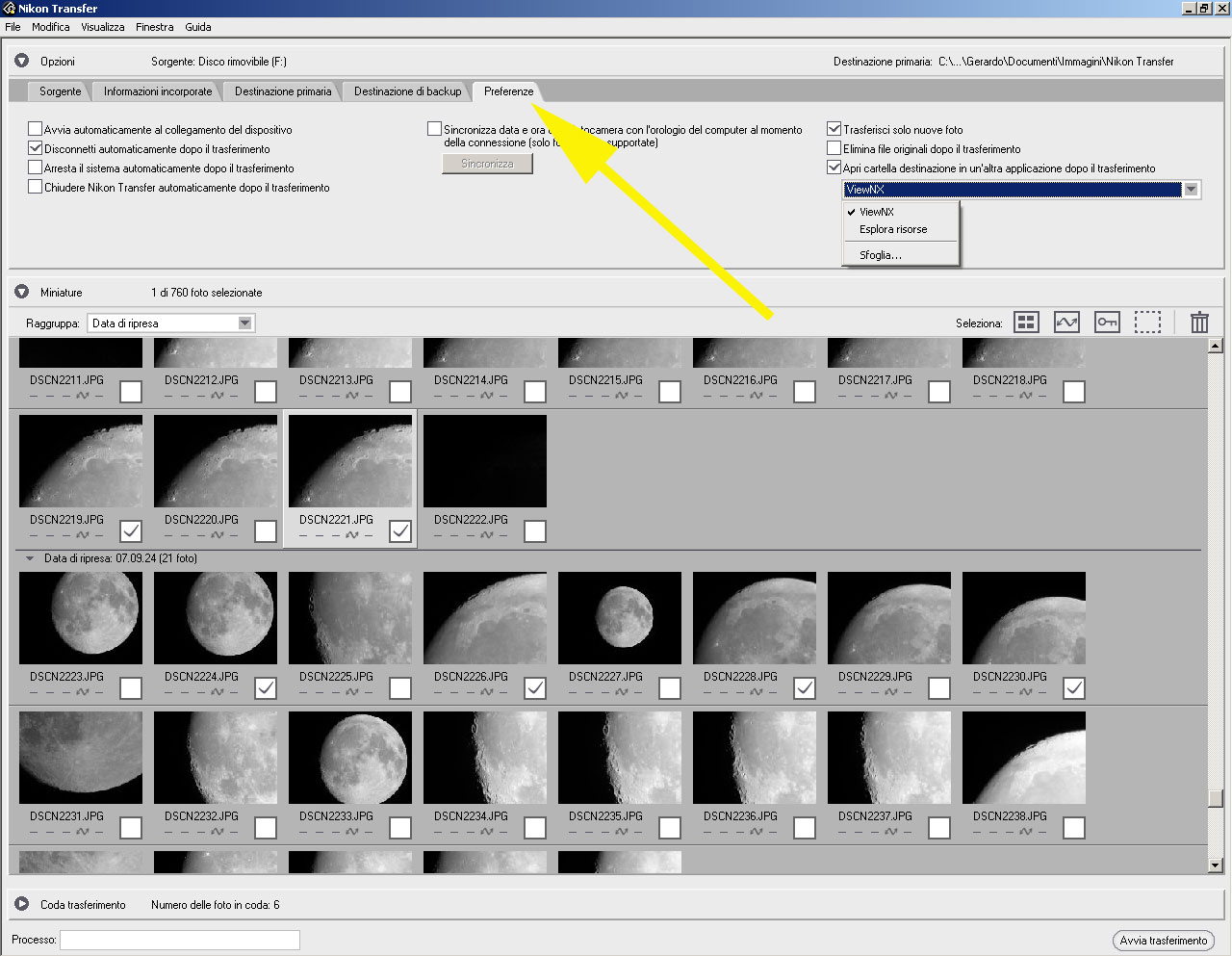Uncheck the DSCN2219.JPG transfer checkbox
The image size is (1232, 956).
click(x=131, y=531)
